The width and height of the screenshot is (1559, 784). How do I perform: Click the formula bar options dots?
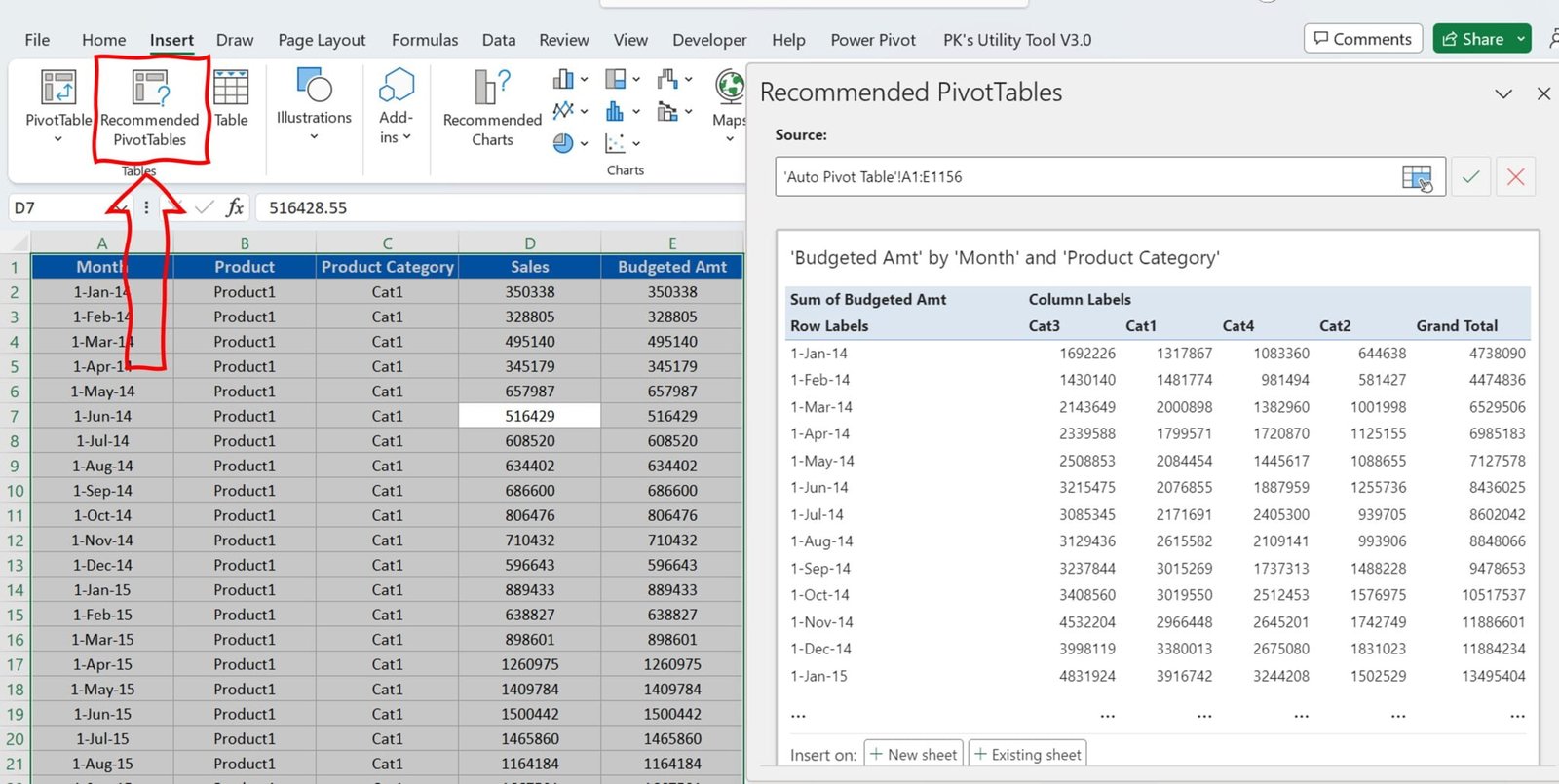pos(146,207)
